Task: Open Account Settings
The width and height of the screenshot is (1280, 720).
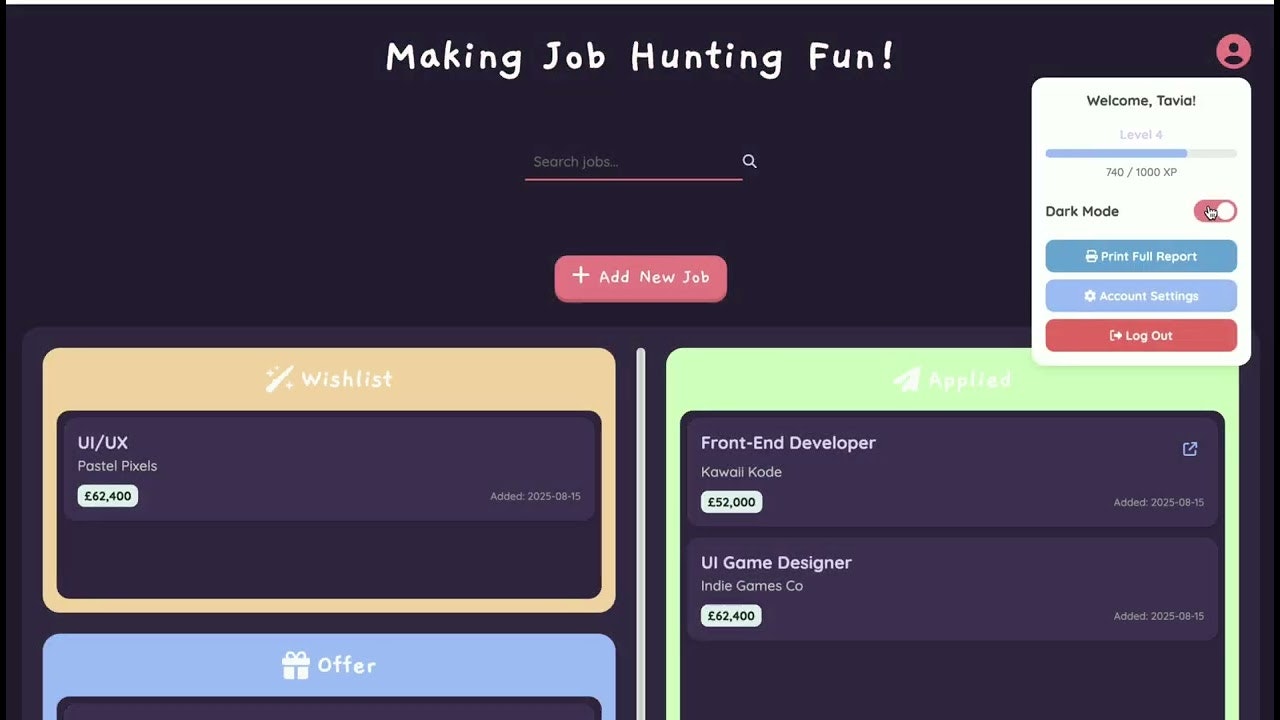Action: pos(1141,296)
